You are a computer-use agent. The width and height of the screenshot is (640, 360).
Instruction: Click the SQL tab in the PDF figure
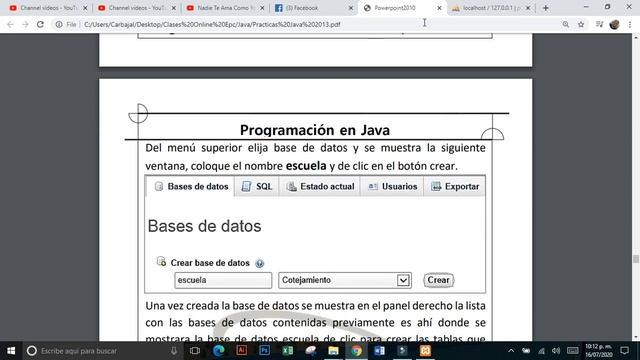click(256, 187)
